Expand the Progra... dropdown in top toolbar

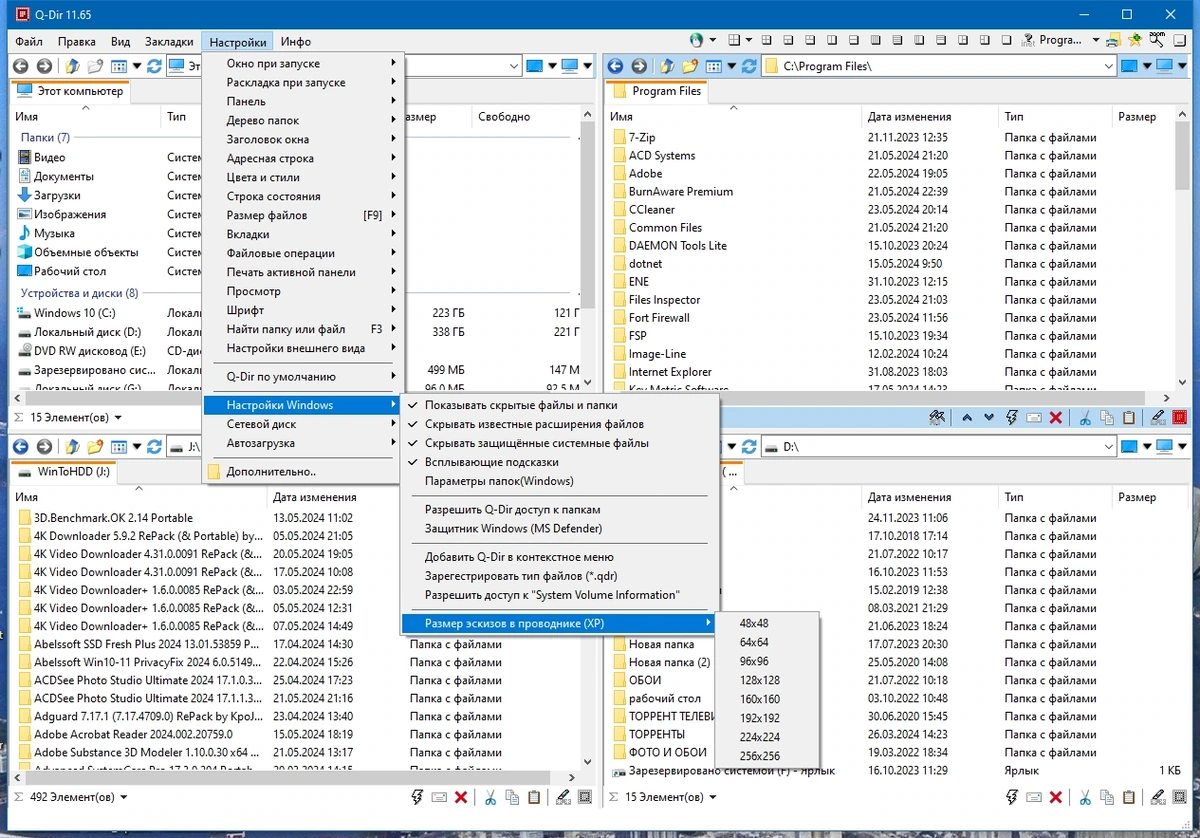(1095, 41)
